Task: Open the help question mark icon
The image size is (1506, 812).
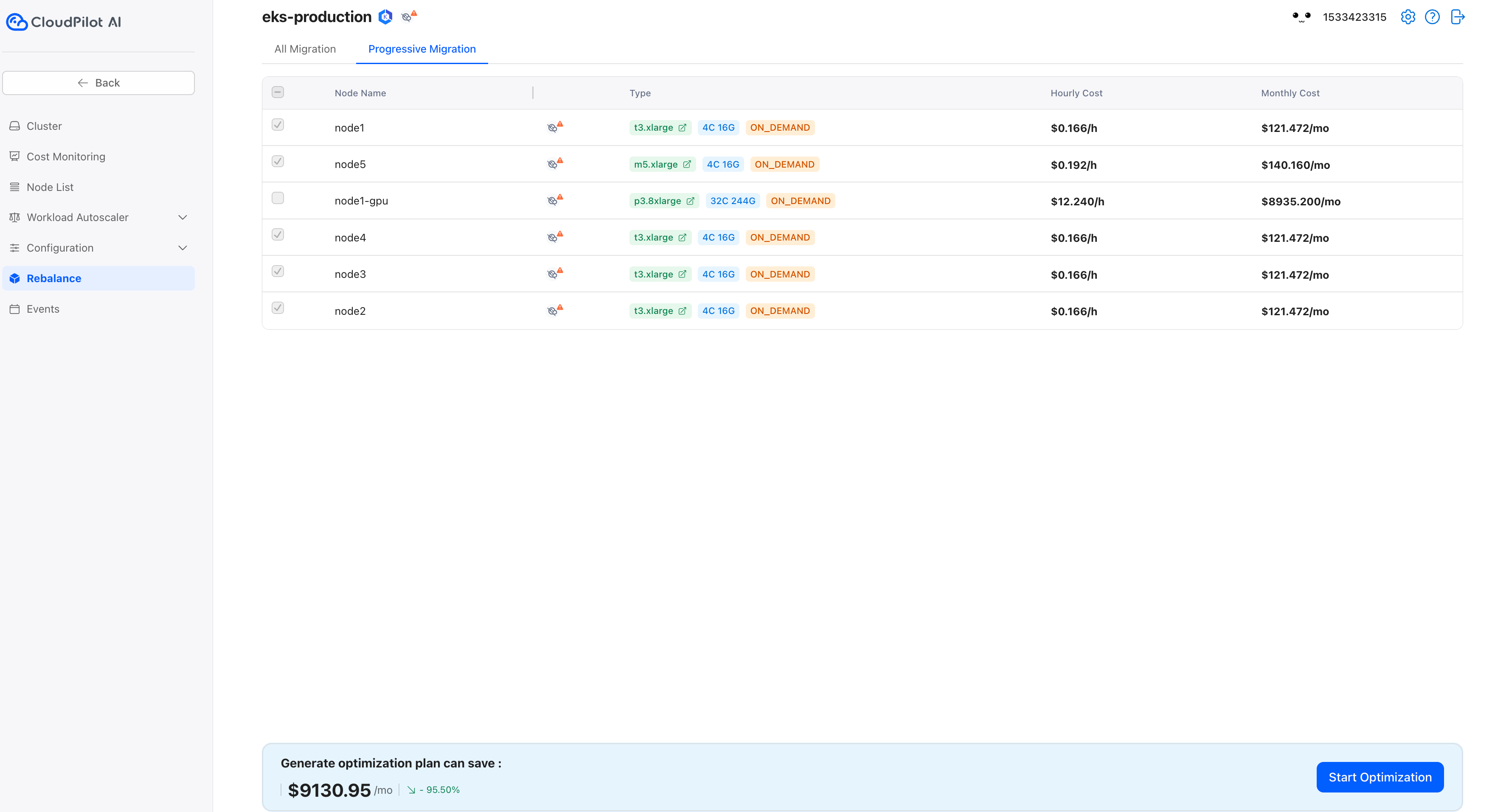Action: pos(1432,17)
